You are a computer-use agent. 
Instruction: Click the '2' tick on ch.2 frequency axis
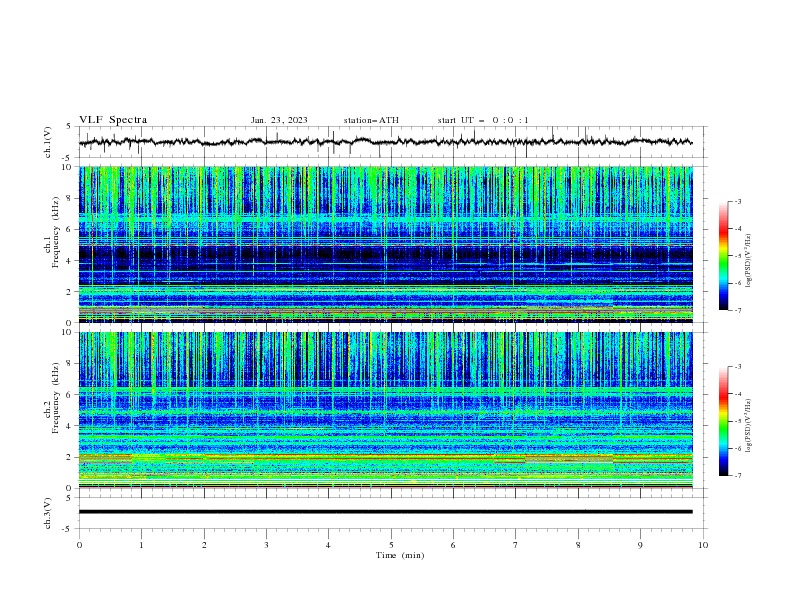[70, 457]
